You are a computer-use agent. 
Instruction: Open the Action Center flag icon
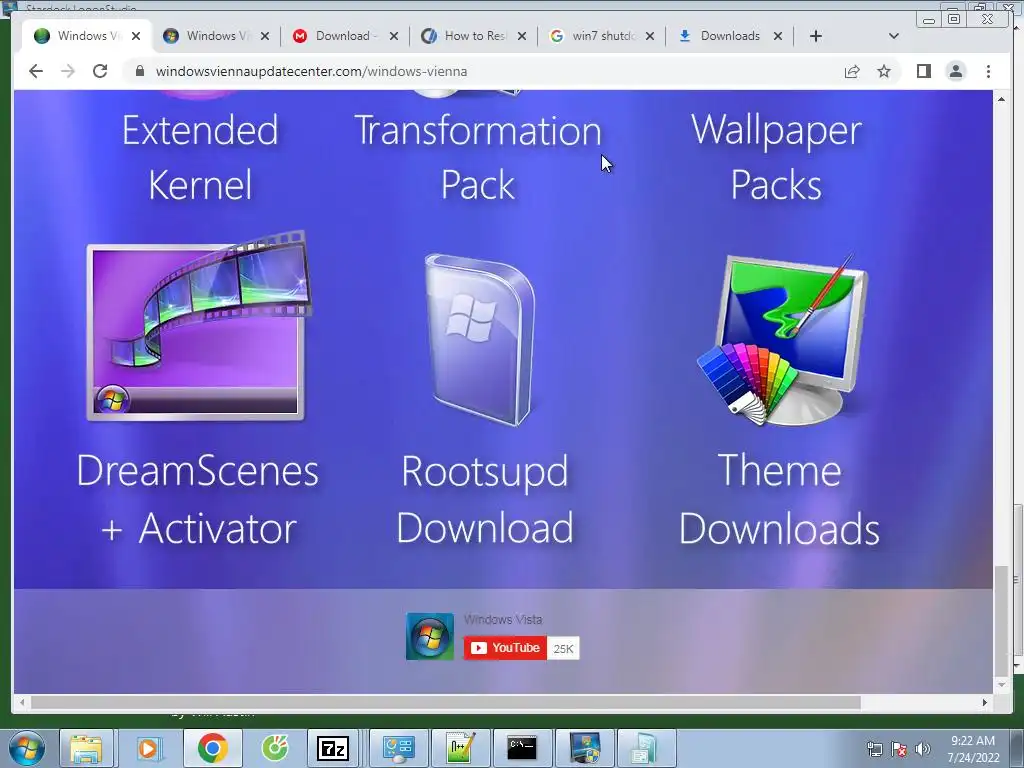click(x=899, y=749)
